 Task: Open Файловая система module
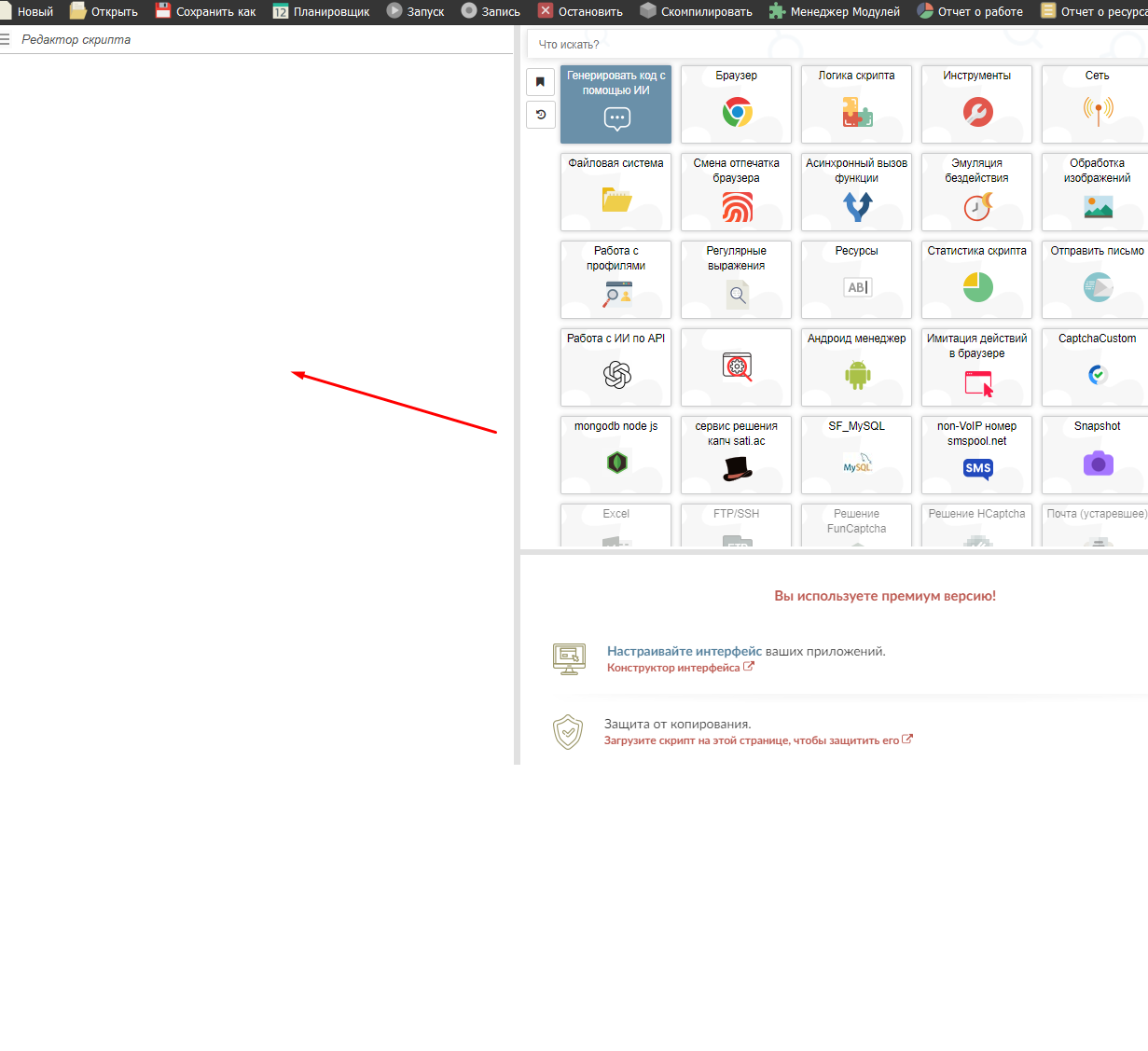[x=615, y=191]
